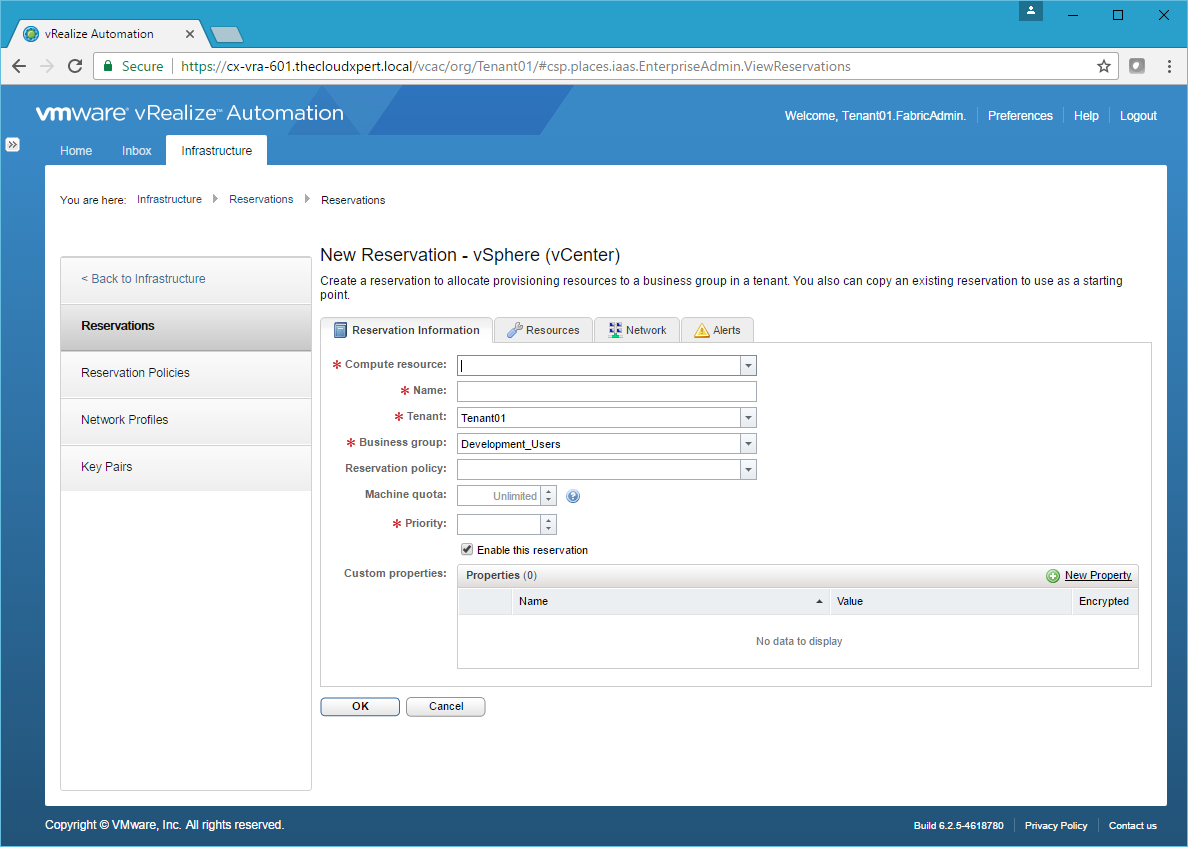
Task: Click the Cancel button
Action: pos(445,706)
